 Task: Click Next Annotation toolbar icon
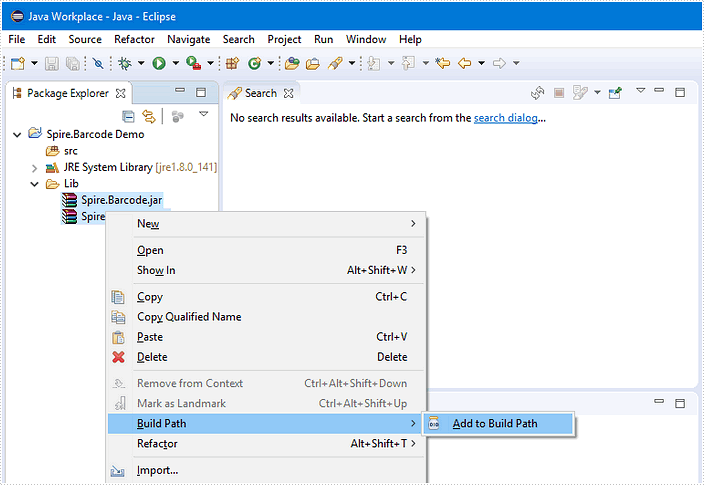[374, 63]
